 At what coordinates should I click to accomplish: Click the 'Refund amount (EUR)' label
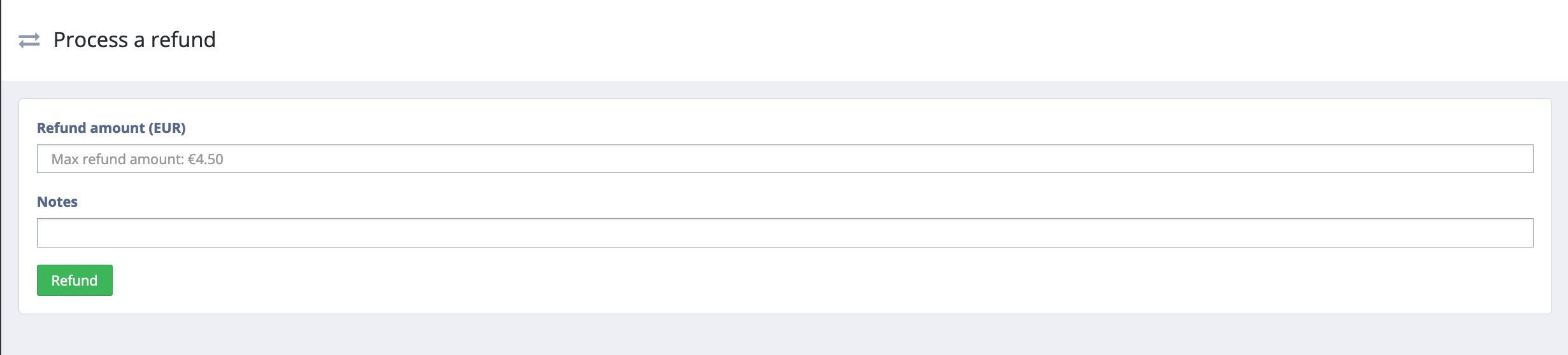click(x=111, y=128)
